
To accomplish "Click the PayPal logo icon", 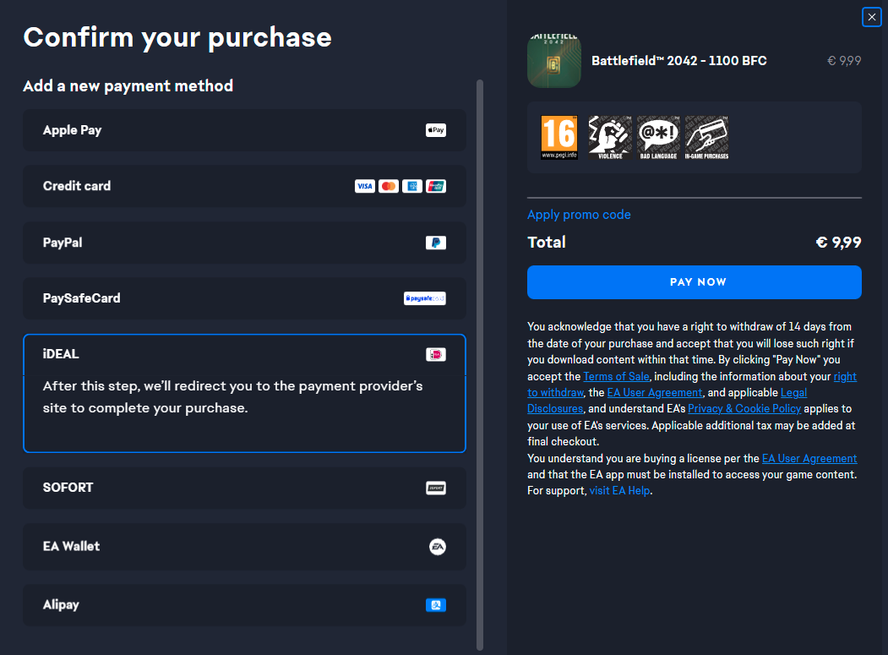I will point(436,242).
